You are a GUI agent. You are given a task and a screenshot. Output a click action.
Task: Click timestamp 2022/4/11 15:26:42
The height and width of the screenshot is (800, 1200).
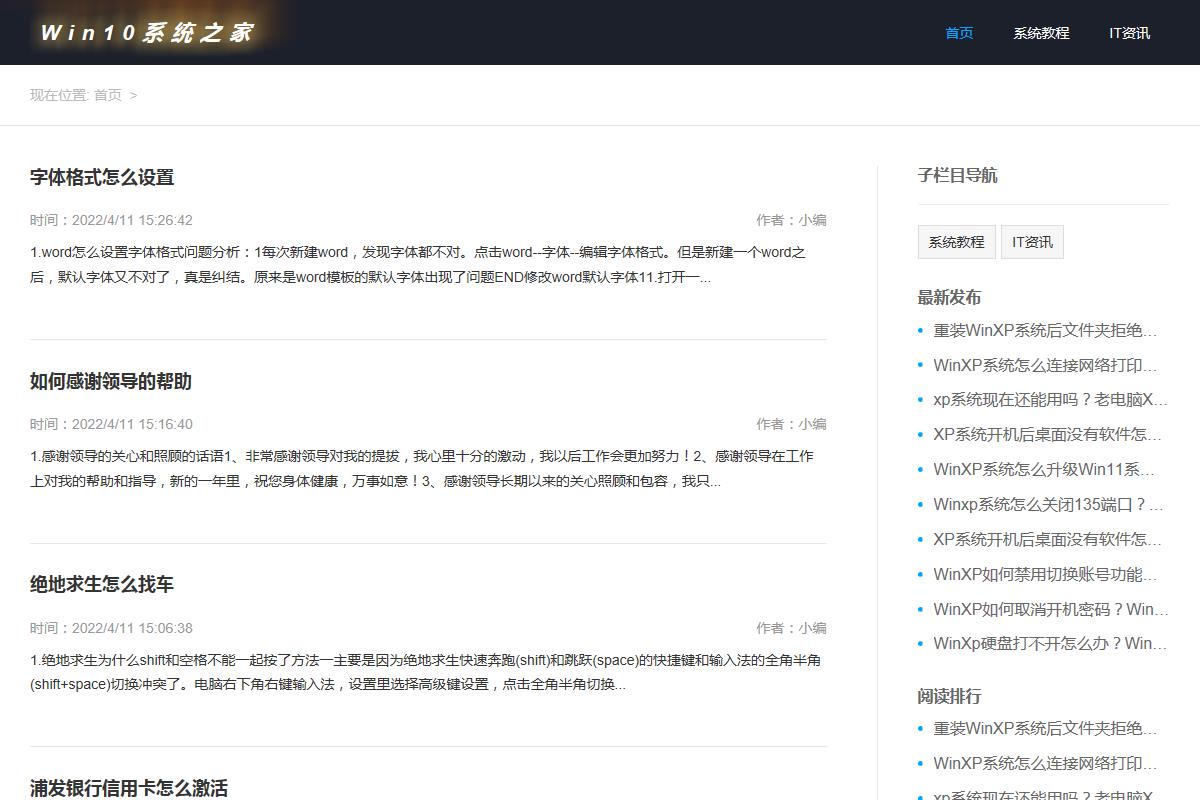point(132,220)
